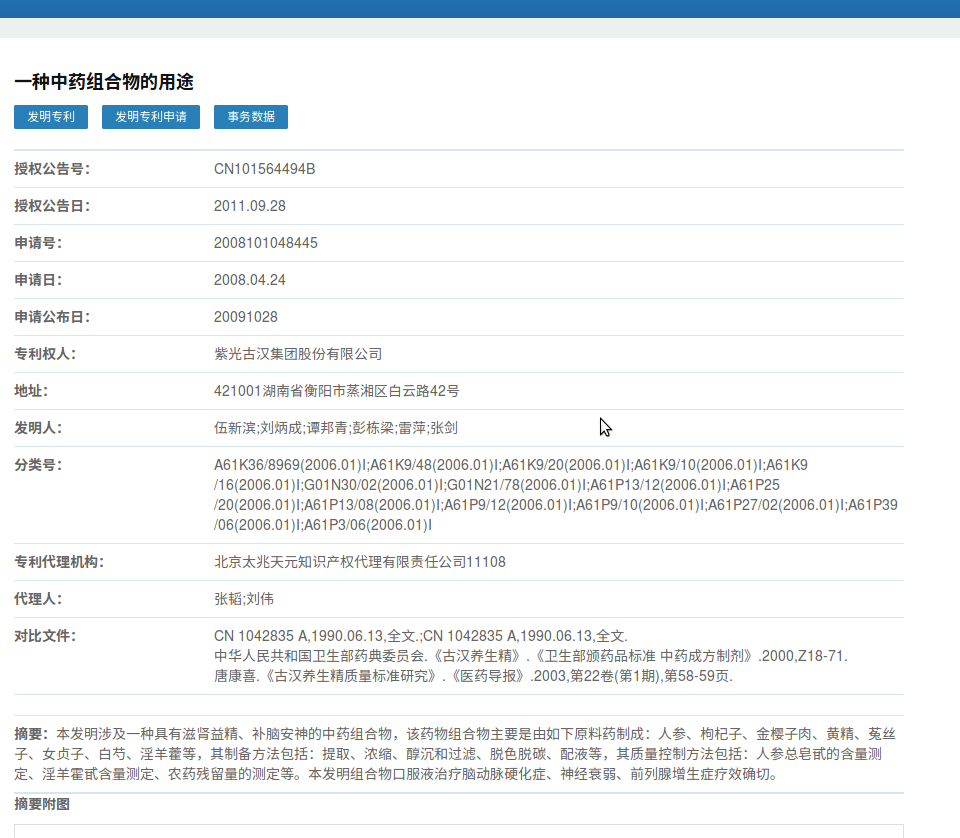Open the 发明专利申请 section button
The width and height of the screenshot is (960, 838).
pyautogui.click(x=151, y=117)
